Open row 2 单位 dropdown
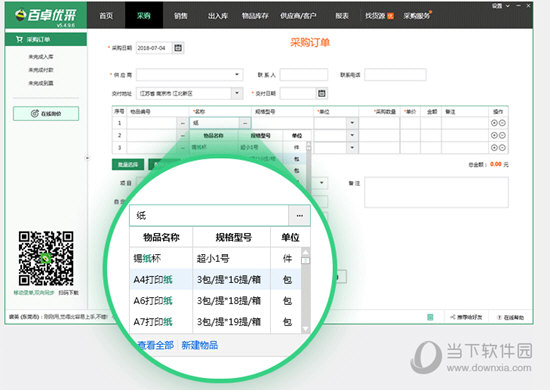The image size is (550, 390). point(352,135)
